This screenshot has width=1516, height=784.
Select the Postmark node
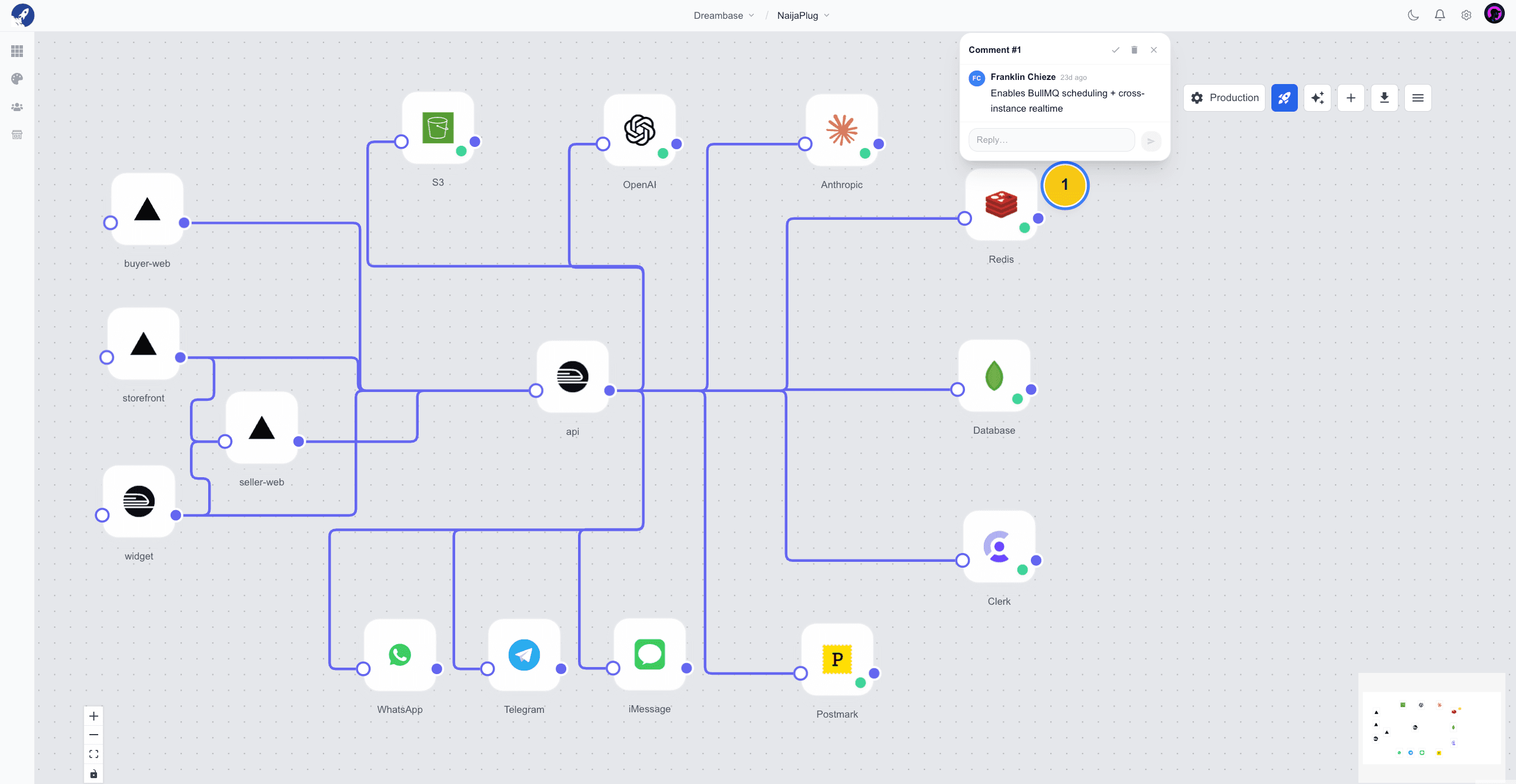pyautogui.click(x=837, y=659)
